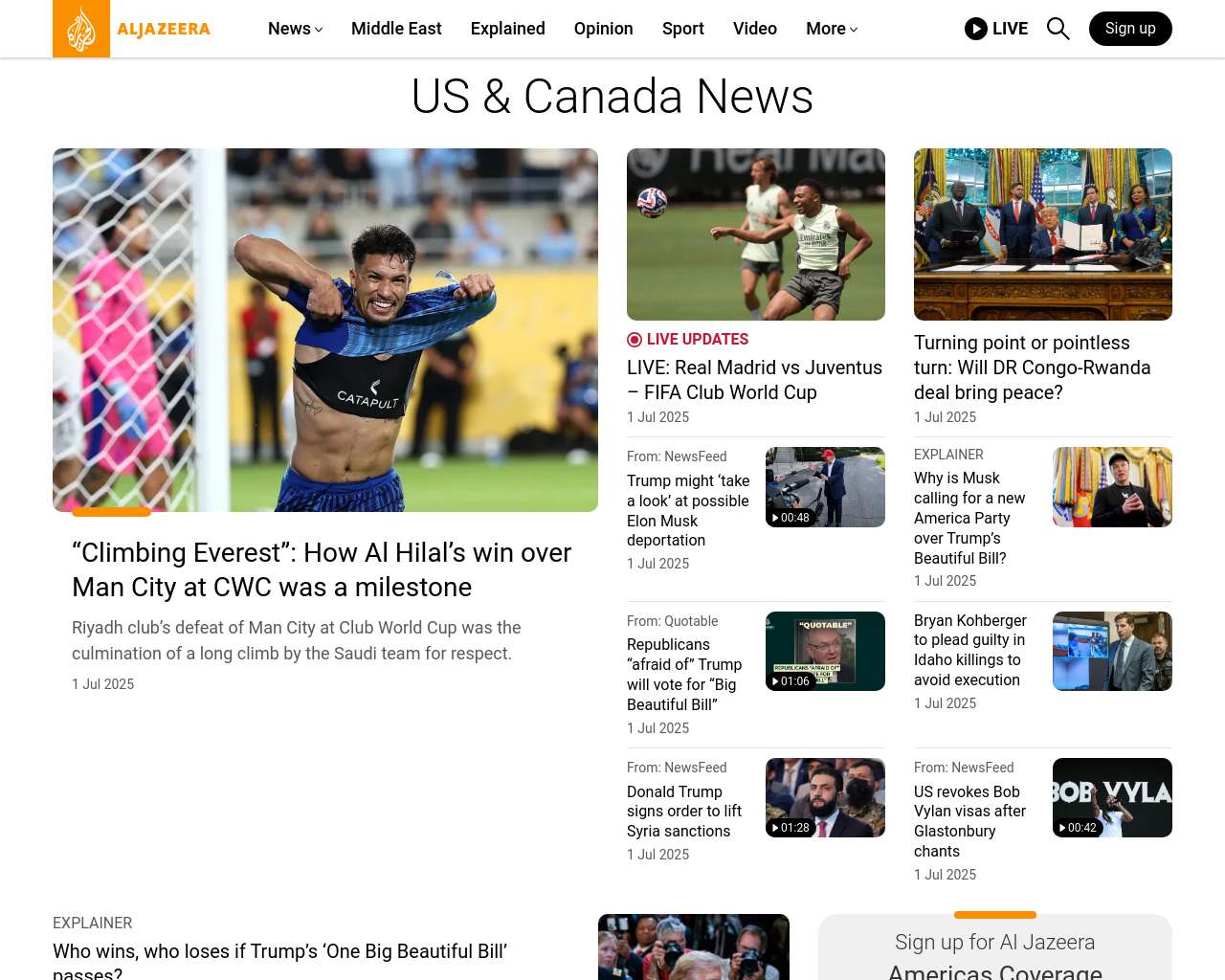Select the Sport menu item
This screenshot has height=980, width=1225.
pyautogui.click(x=683, y=29)
